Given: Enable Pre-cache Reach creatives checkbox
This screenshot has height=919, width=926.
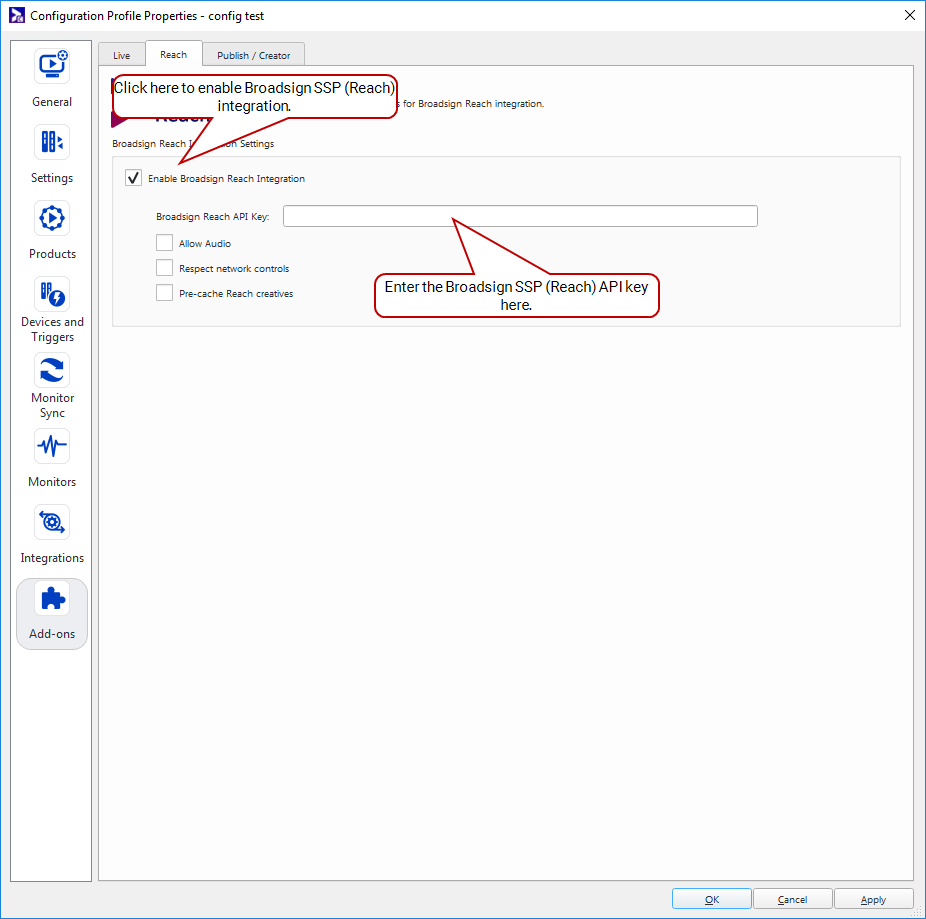Looking at the screenshot, I should (164, 293).
